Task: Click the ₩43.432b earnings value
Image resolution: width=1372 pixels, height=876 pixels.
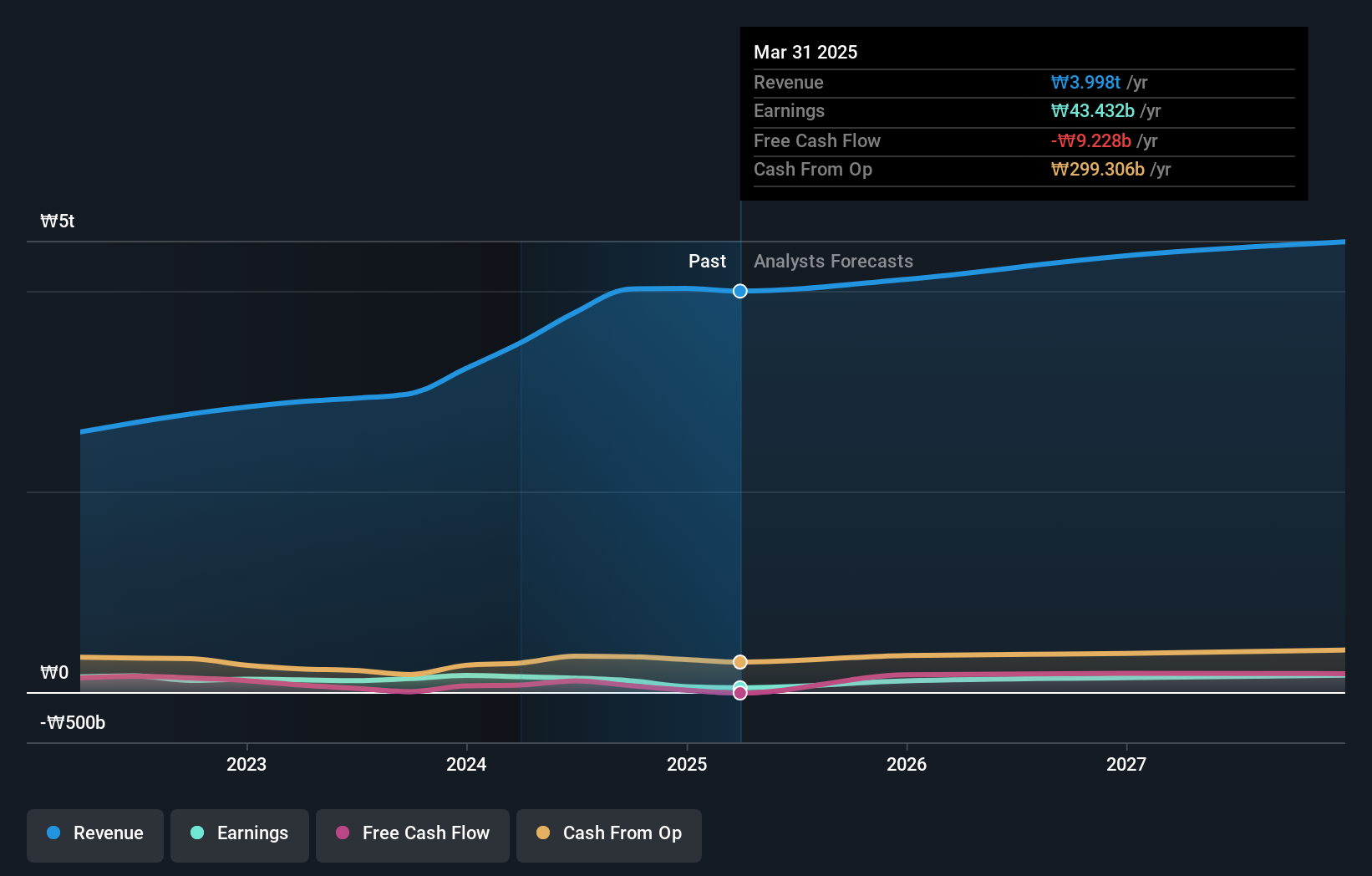Action: pos(1092,111)
